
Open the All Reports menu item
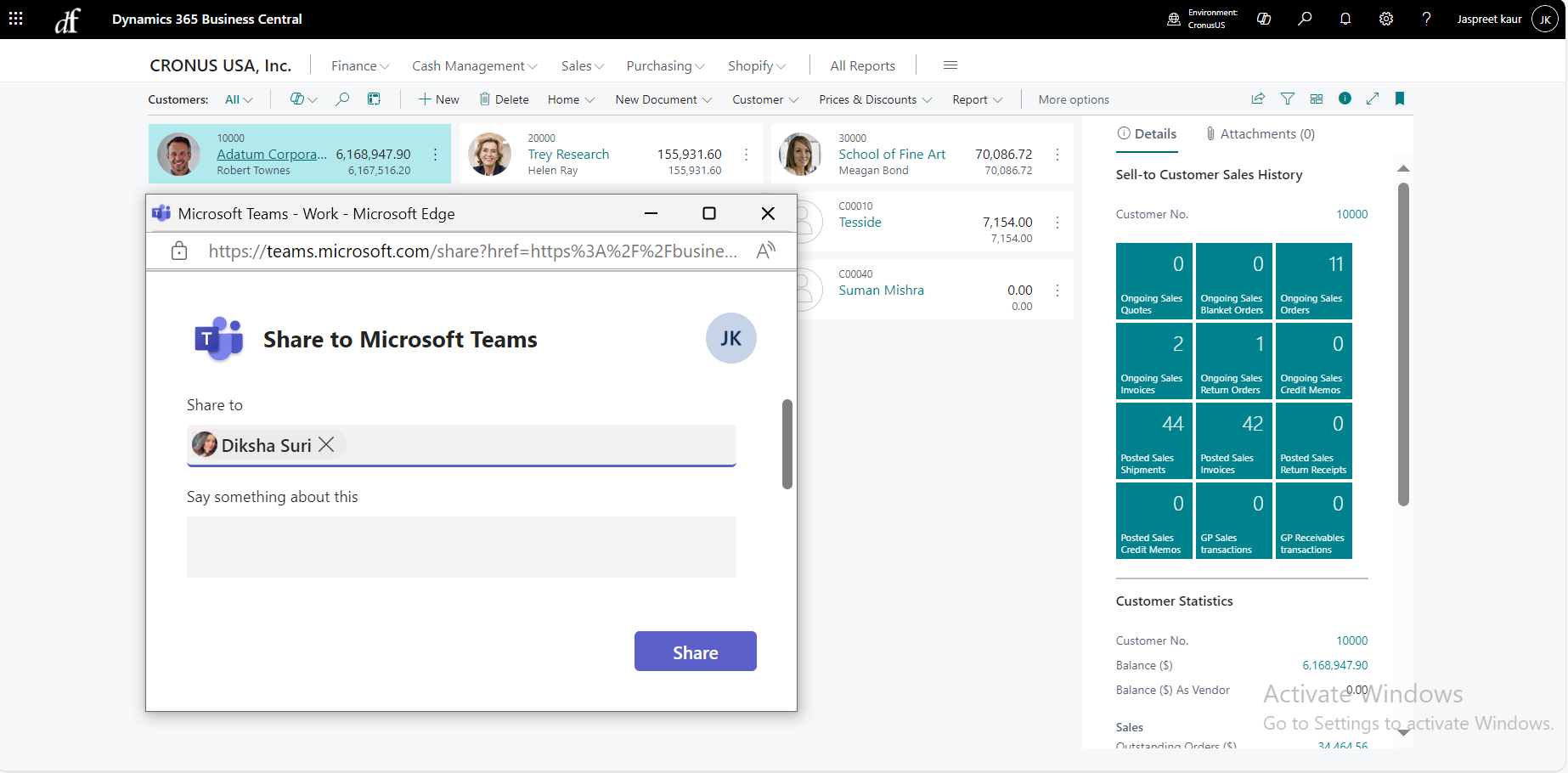point(862,65)
